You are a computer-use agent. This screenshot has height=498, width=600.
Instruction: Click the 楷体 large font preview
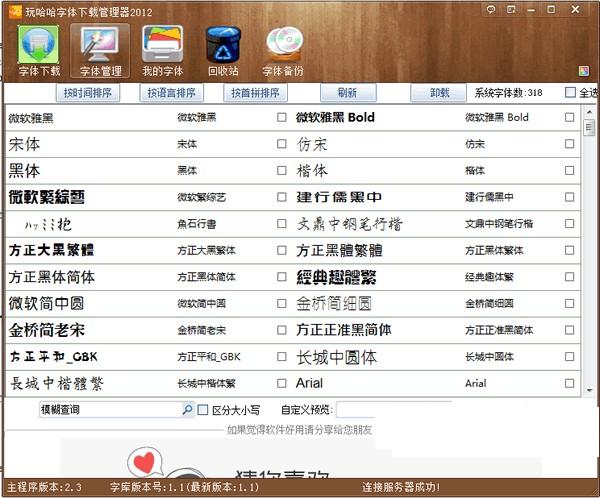click(312, 171)
